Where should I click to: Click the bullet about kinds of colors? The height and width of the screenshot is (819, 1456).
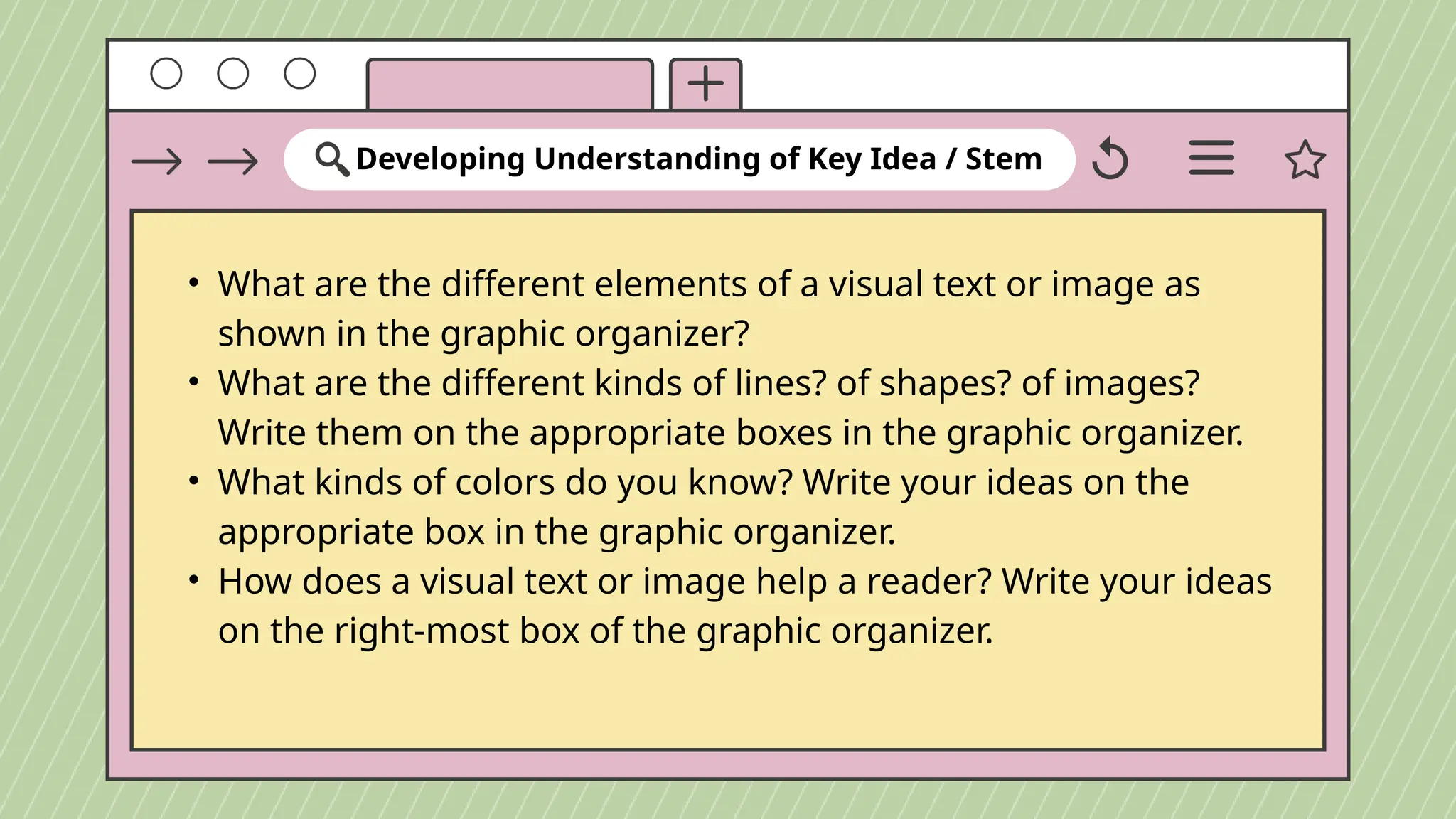pos(702,483)
